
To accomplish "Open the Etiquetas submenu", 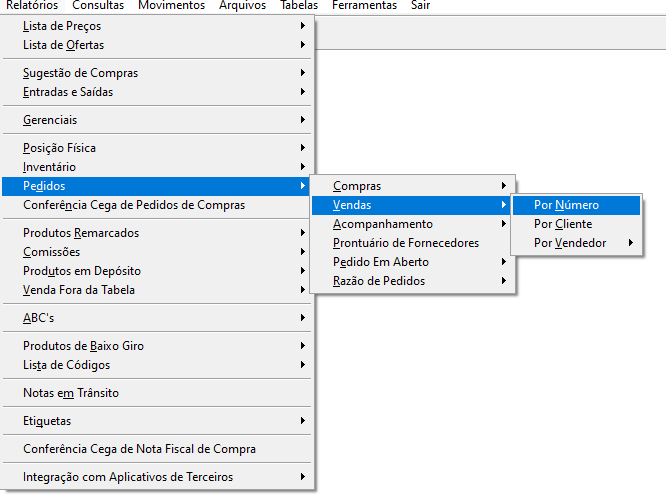I will click(x=157, y=421).
